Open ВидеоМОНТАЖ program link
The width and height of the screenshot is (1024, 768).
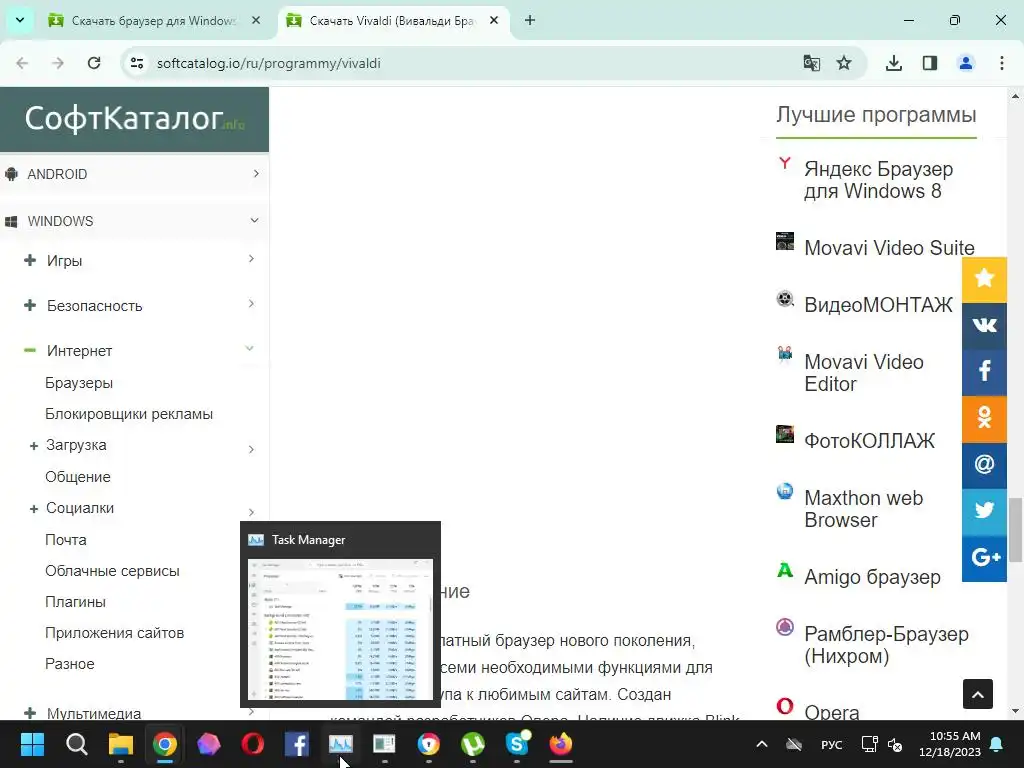[x=878, y=305]
